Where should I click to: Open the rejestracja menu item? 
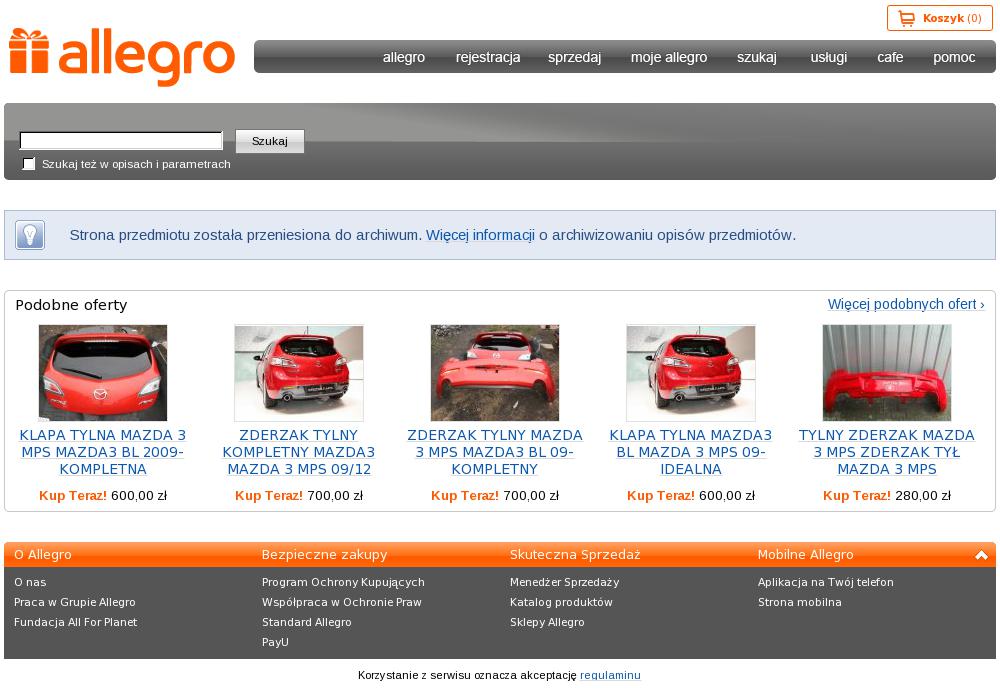[x=488, y=57]
